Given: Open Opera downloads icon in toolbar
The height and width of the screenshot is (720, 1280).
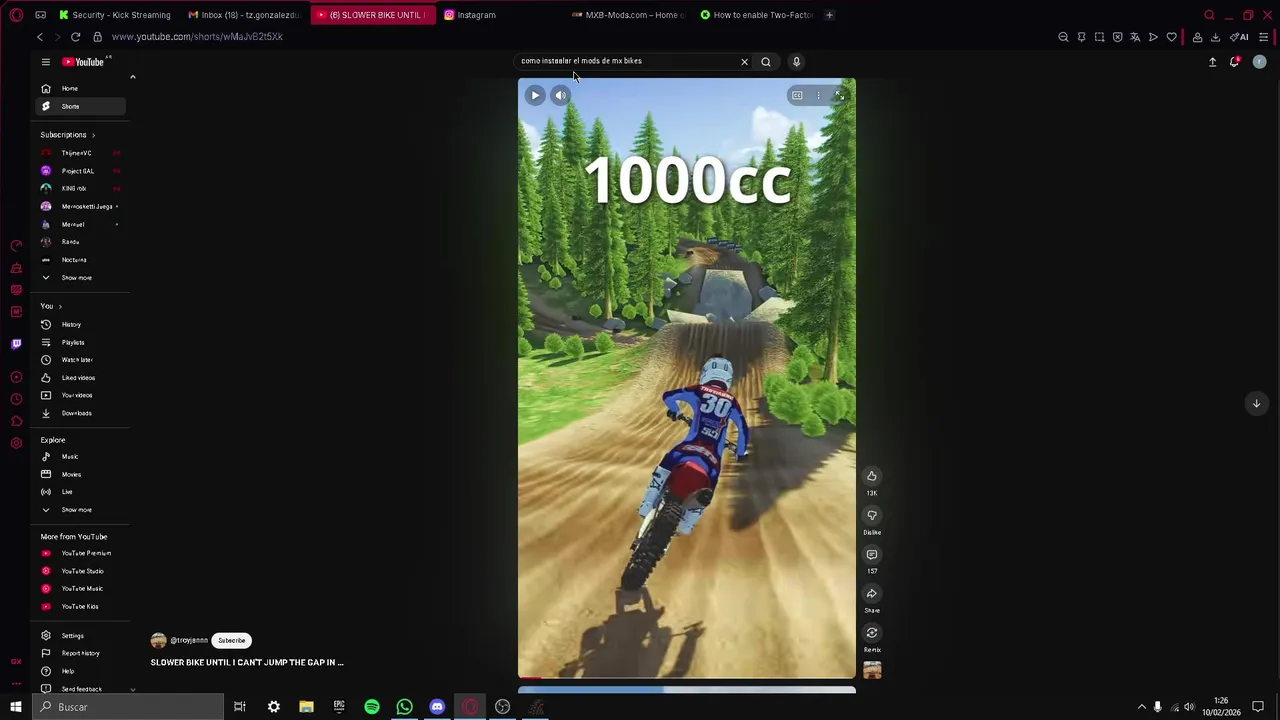Looking at the screenshot, I should tap(1215, 37).
